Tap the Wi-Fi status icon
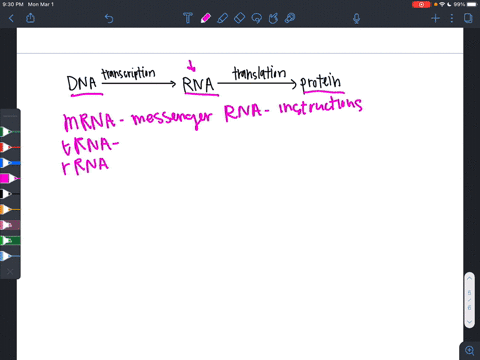This screenshot has width=480, height=360. pyautogui.click(x=442, y=4)
